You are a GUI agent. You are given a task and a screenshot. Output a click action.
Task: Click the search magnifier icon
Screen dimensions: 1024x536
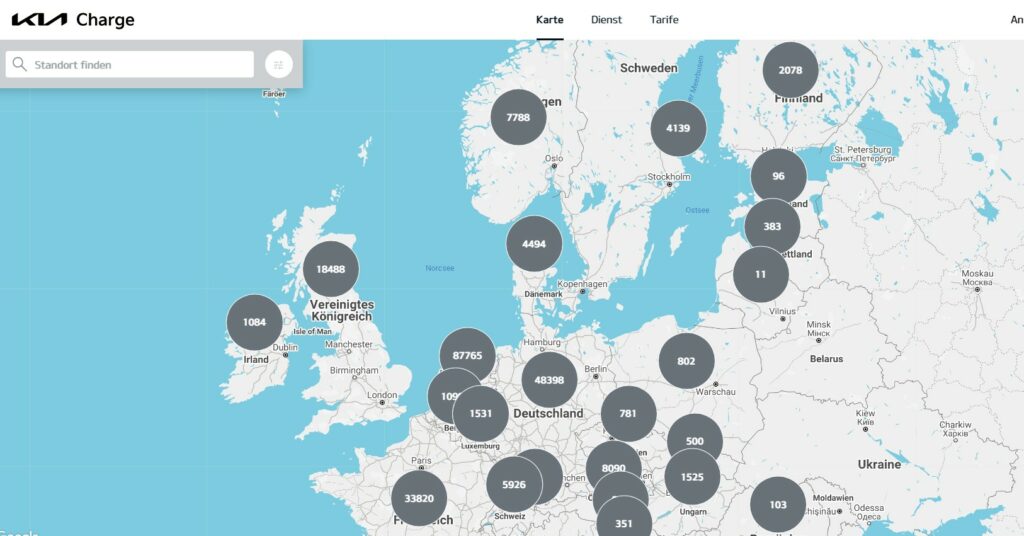coord(20,64)
